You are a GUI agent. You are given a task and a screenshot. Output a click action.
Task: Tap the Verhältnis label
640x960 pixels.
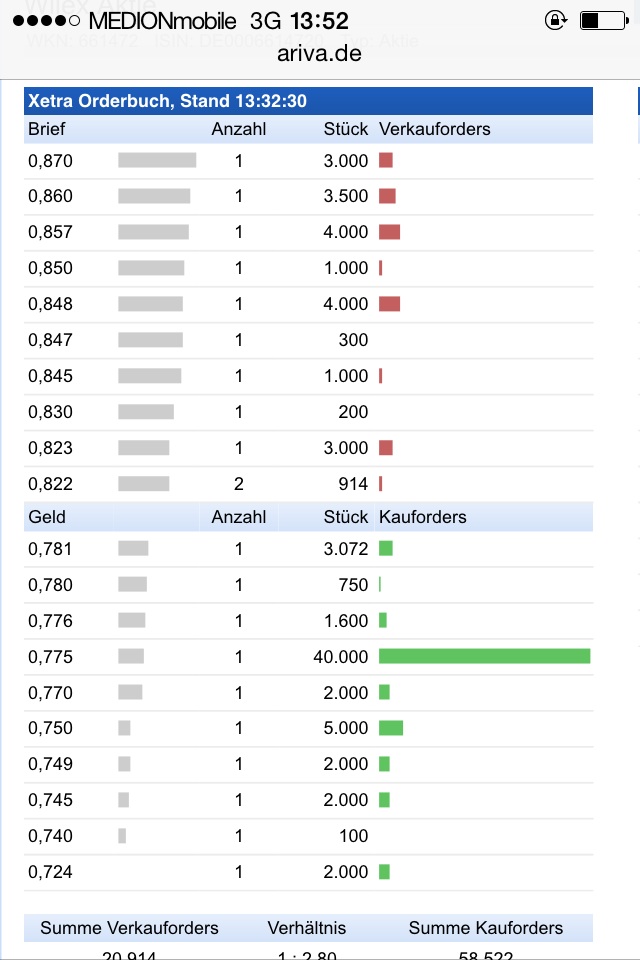pos(309,928)
